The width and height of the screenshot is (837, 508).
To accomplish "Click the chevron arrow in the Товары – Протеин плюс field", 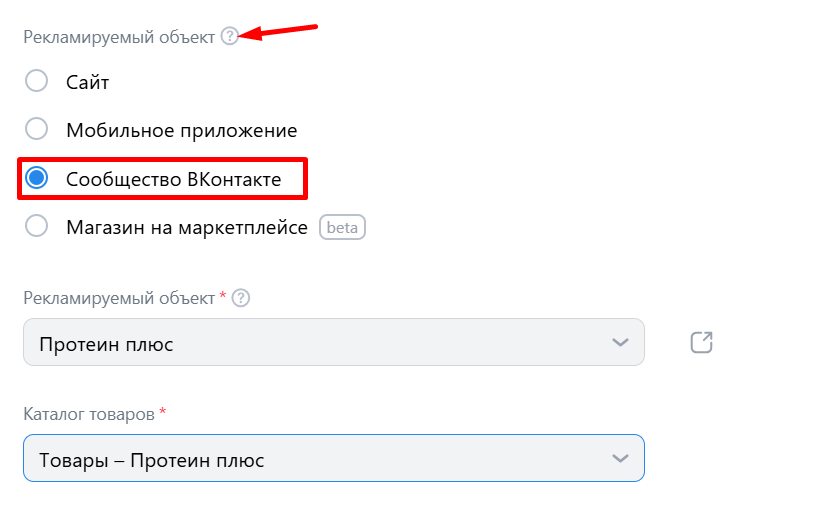I will (620, 459).
